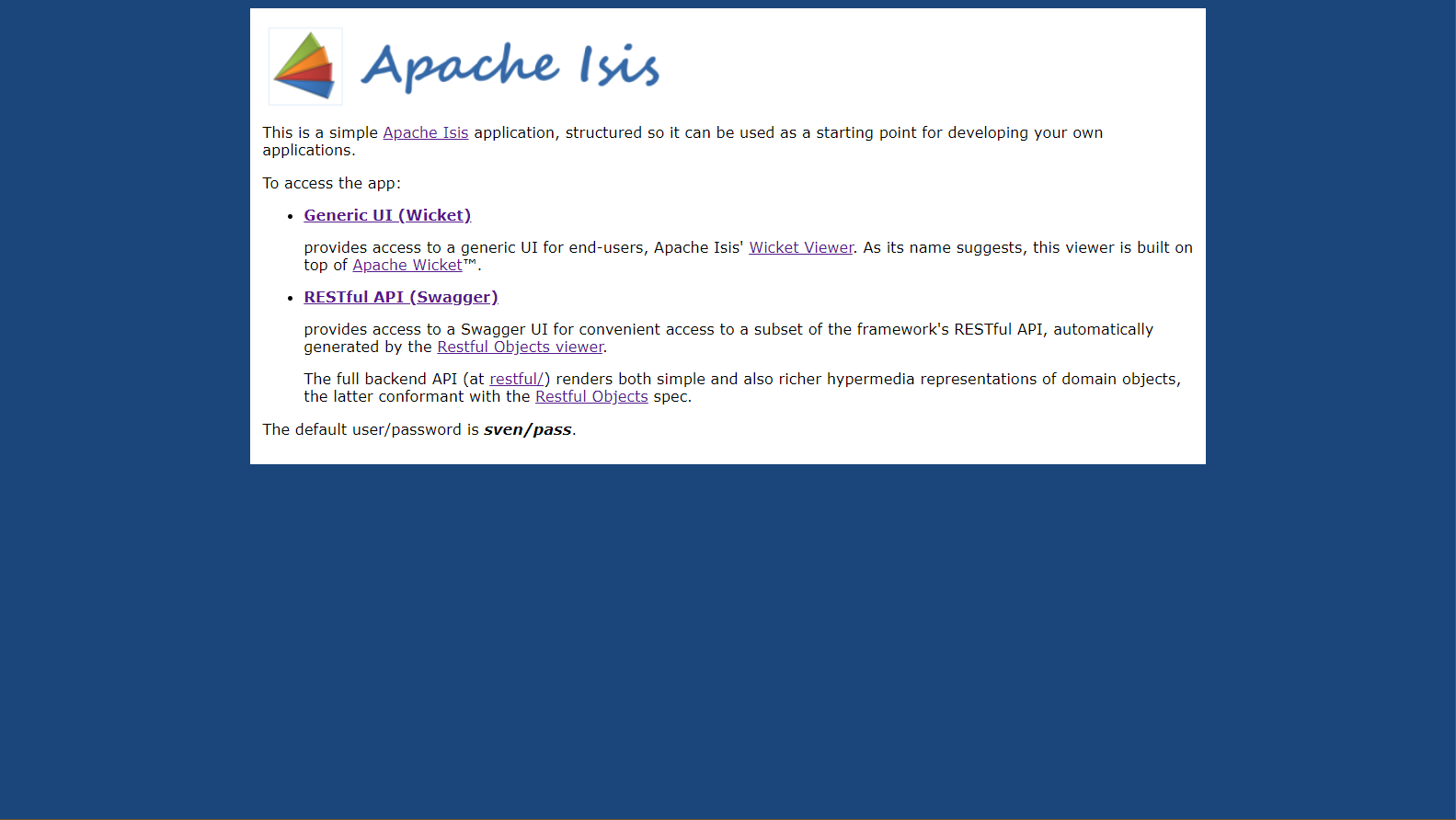
Task: Click the empty blue area below the panel
Action: click(x=727, y=643)
